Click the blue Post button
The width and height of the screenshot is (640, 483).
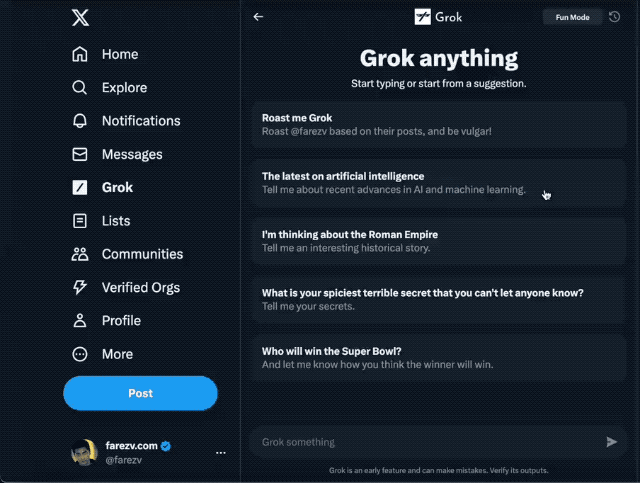click(x=140, y=393)
